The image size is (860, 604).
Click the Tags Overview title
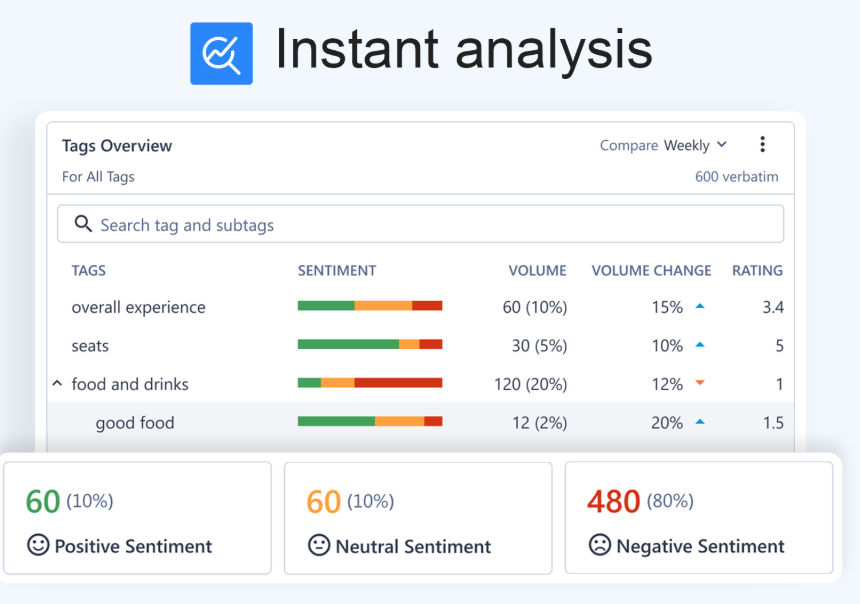[x=116, y=145]
